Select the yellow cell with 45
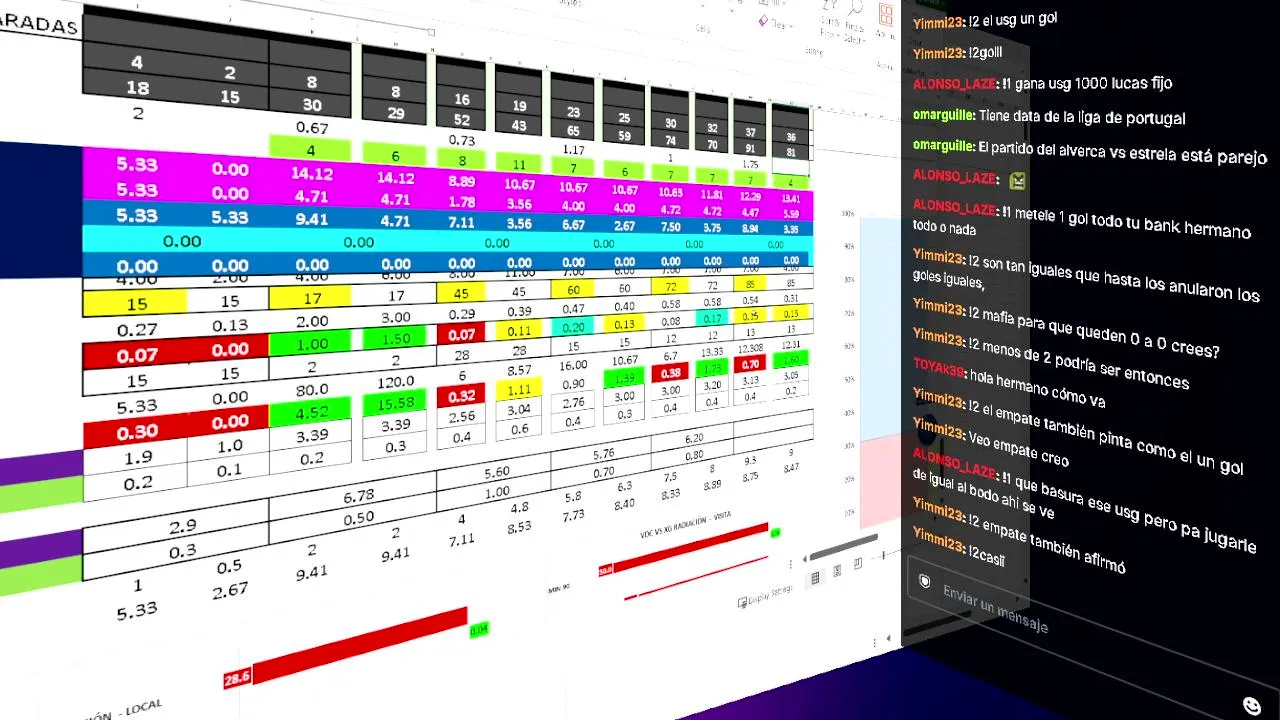The width and height of the screenshot is (1280, 720). (461, 293)
